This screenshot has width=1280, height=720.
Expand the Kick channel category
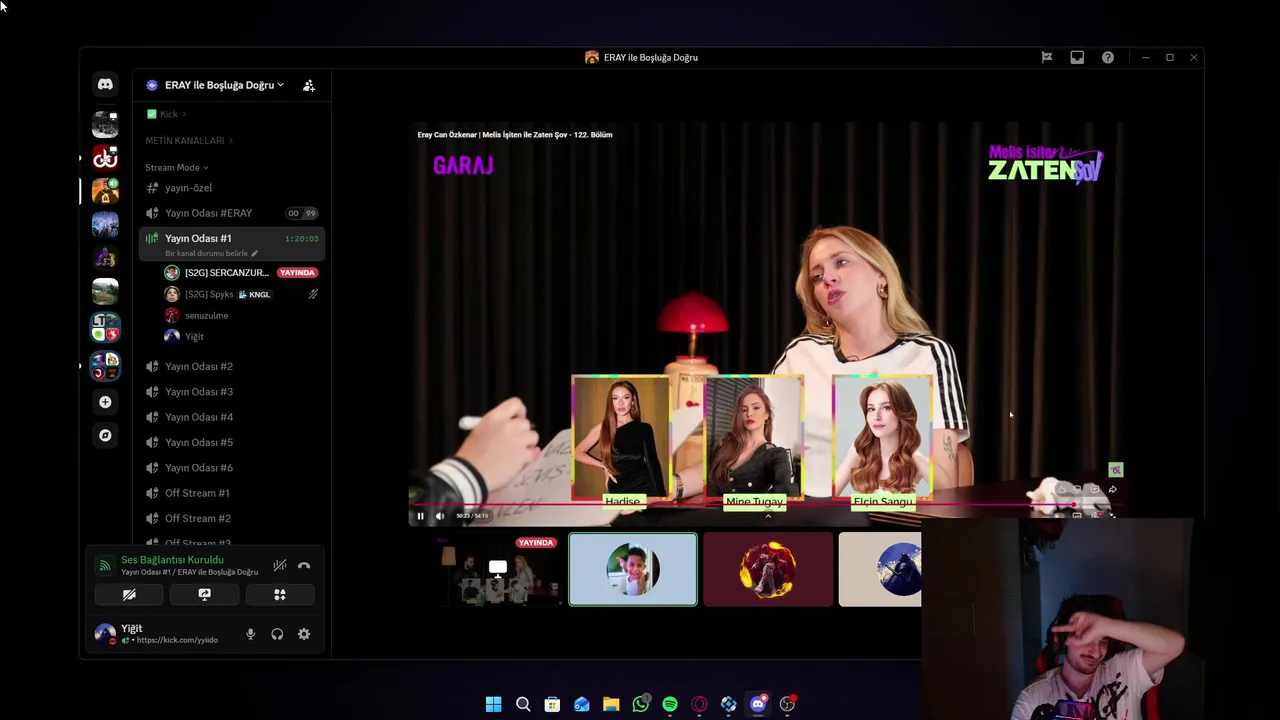click(167, 114)
